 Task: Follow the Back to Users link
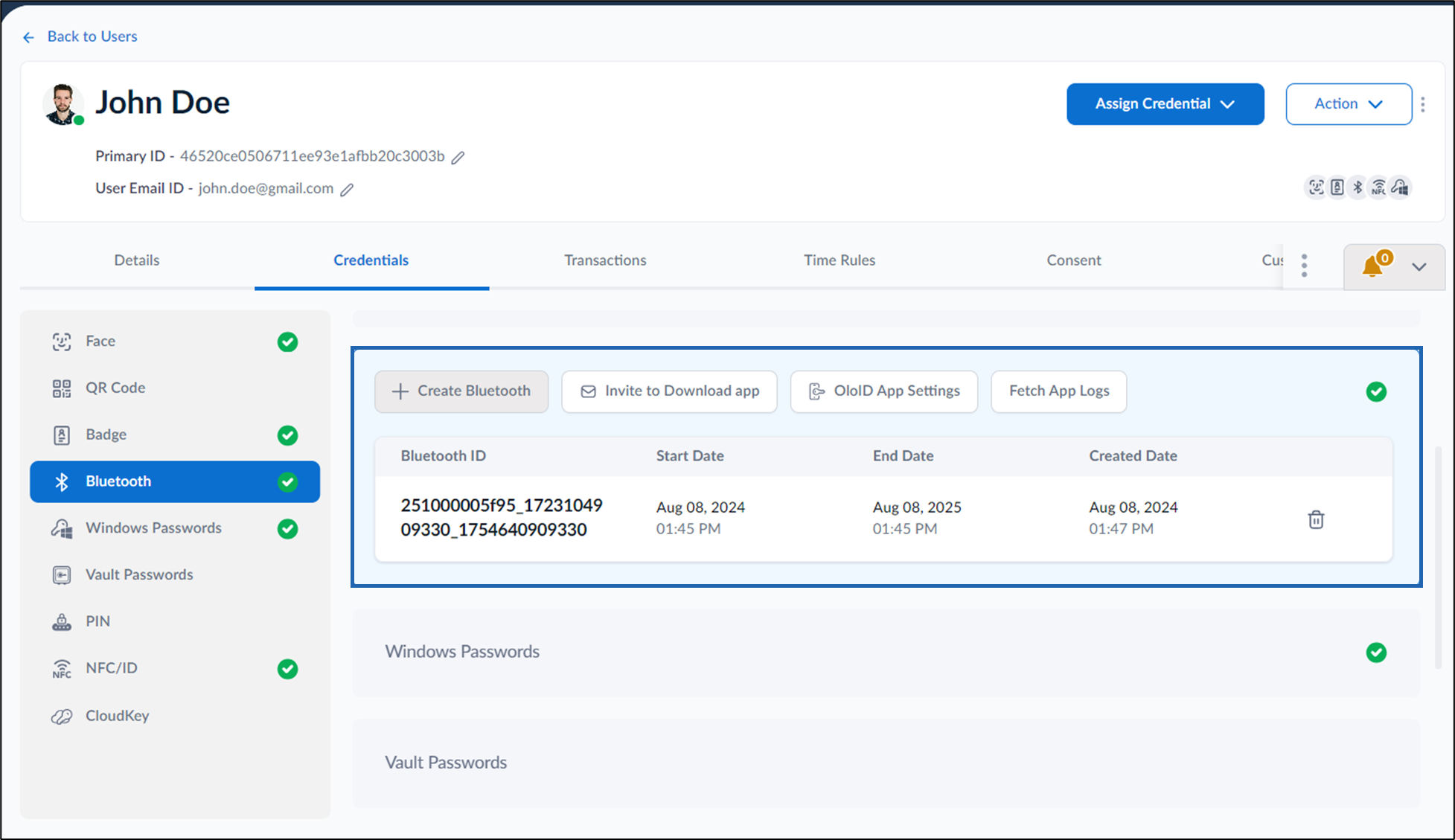(x=92, y=36)
